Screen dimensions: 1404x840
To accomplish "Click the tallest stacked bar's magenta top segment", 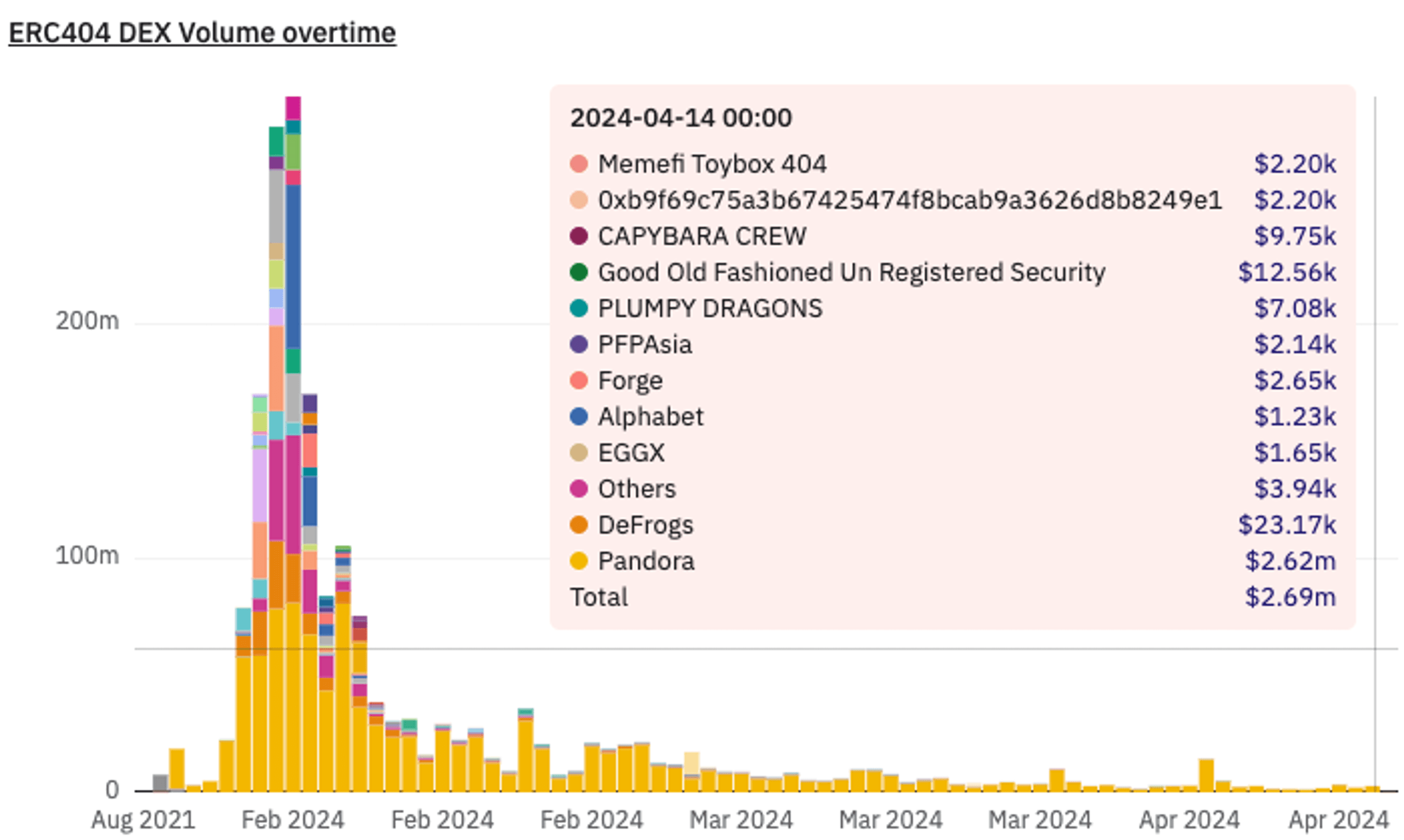I will tap(293, 108).
